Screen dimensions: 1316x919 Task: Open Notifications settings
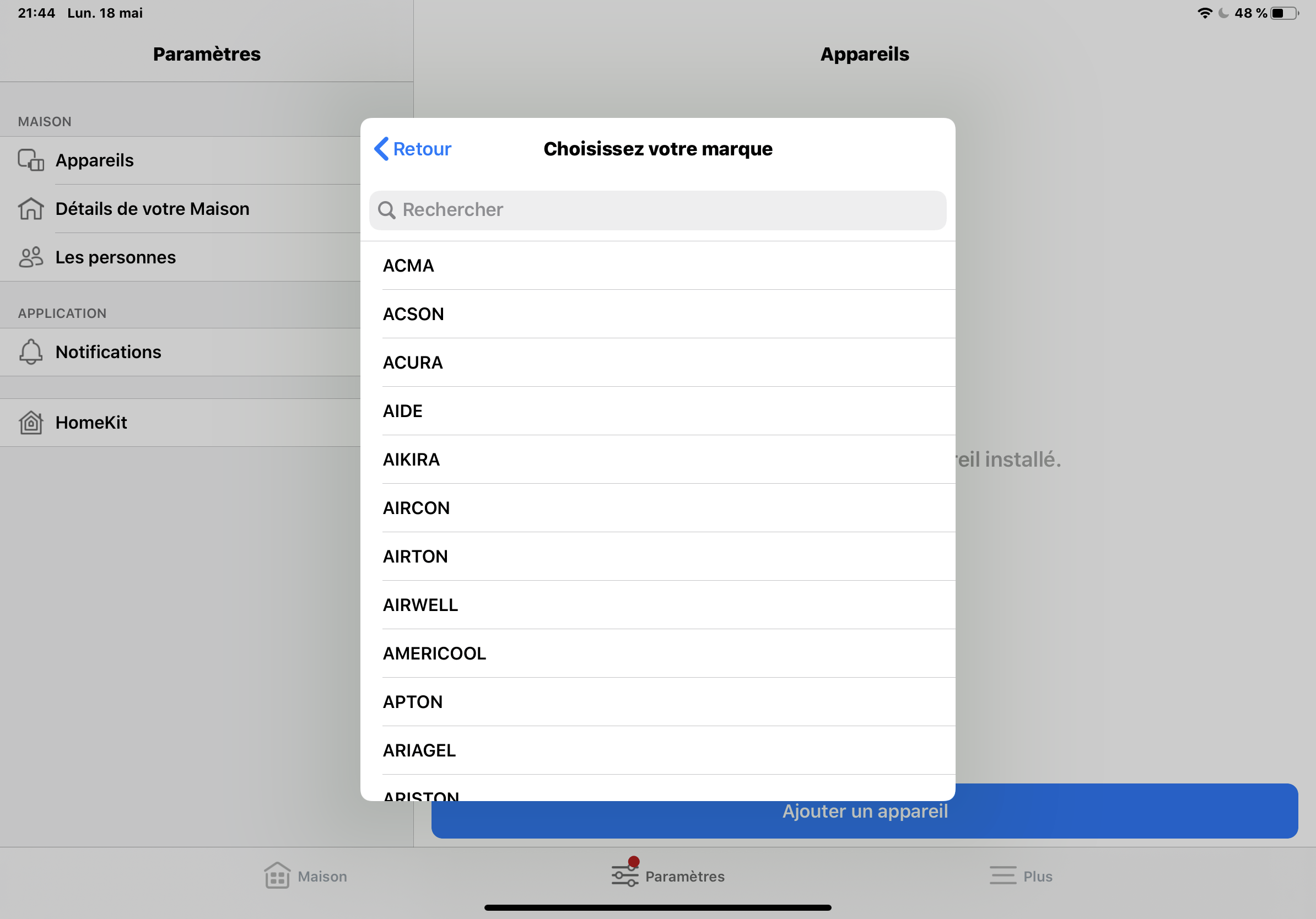(x=180, y=352)
